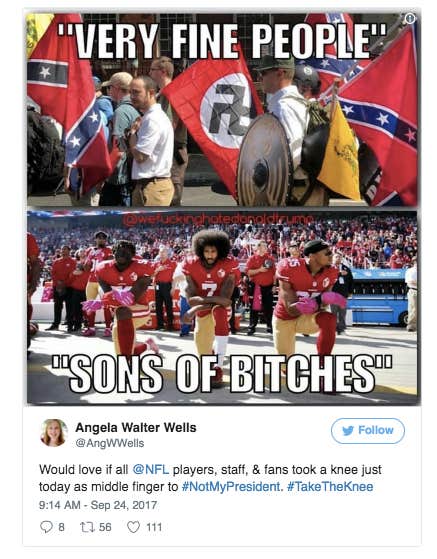The width and height of the screenshot is (437, 559).
Task: Open the lower meme panel with kneeling players
Action: point(222,308)
